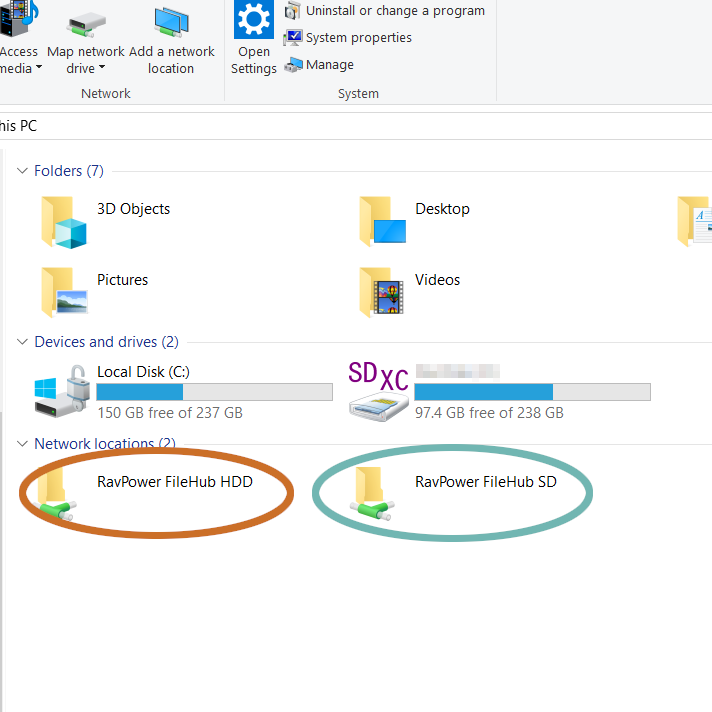Select the Pictures label

pyautogui.click(x=123, y=280)
